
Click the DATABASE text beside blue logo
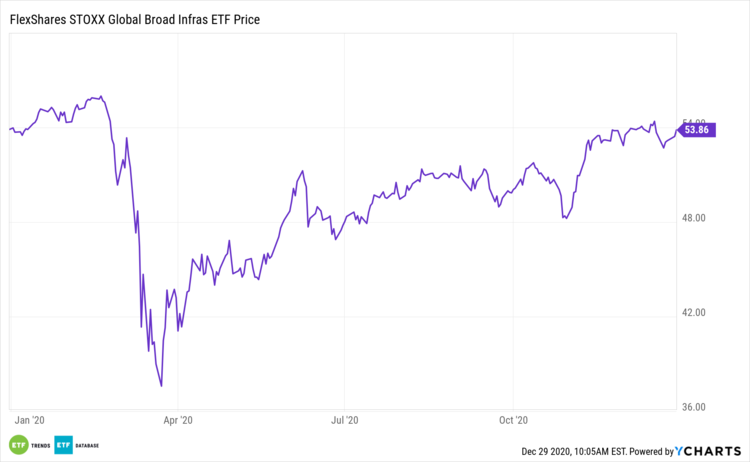pyautogui.click(x=88, y=445)
